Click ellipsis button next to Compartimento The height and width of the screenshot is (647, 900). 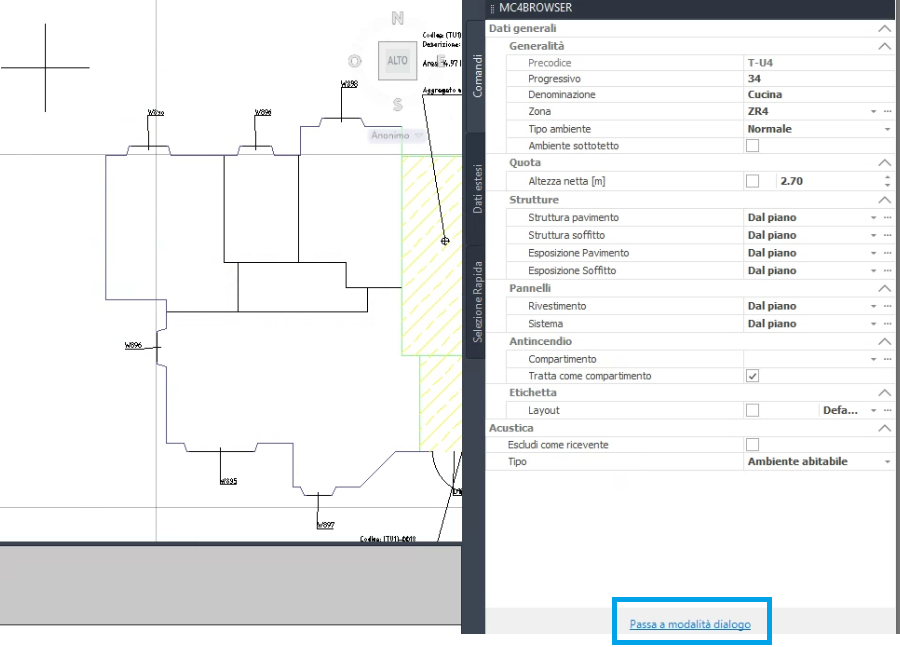[887, 359]
